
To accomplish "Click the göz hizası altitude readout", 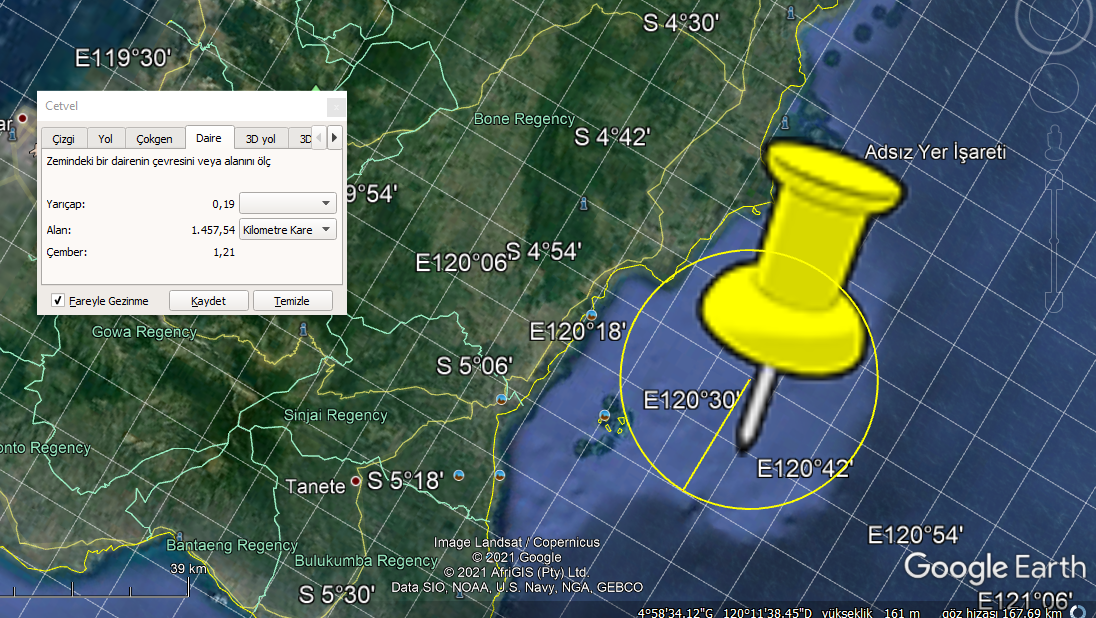I will [x=1002, y=612].
